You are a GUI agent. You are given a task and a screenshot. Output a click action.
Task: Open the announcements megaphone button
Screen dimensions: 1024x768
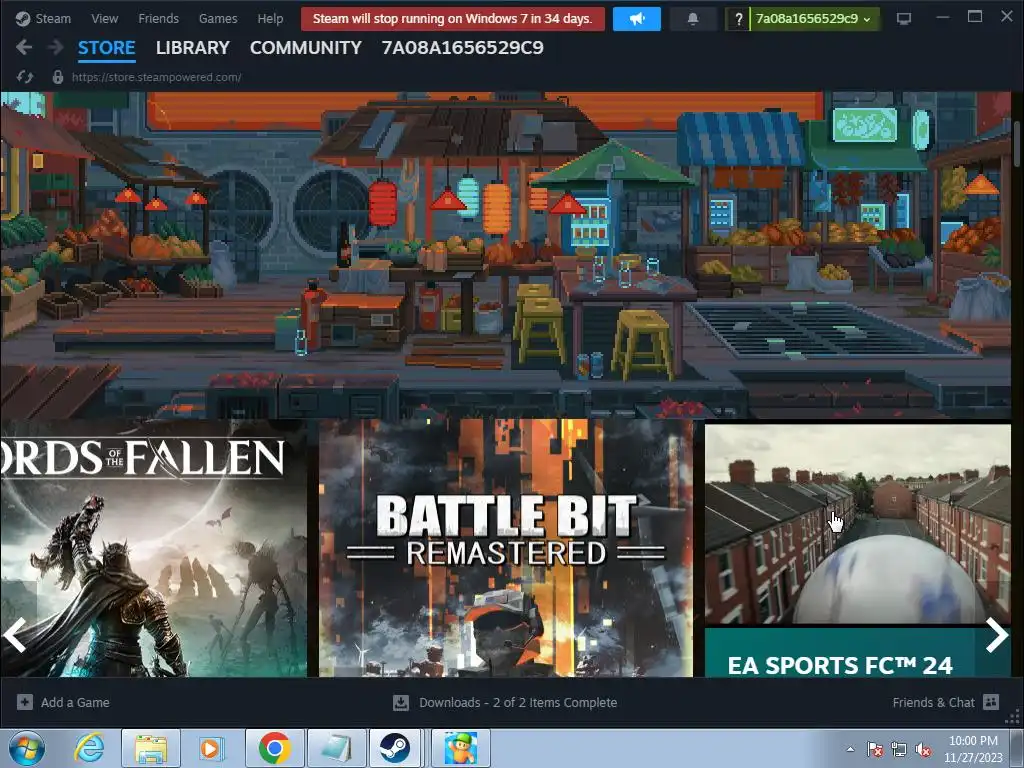636,19
